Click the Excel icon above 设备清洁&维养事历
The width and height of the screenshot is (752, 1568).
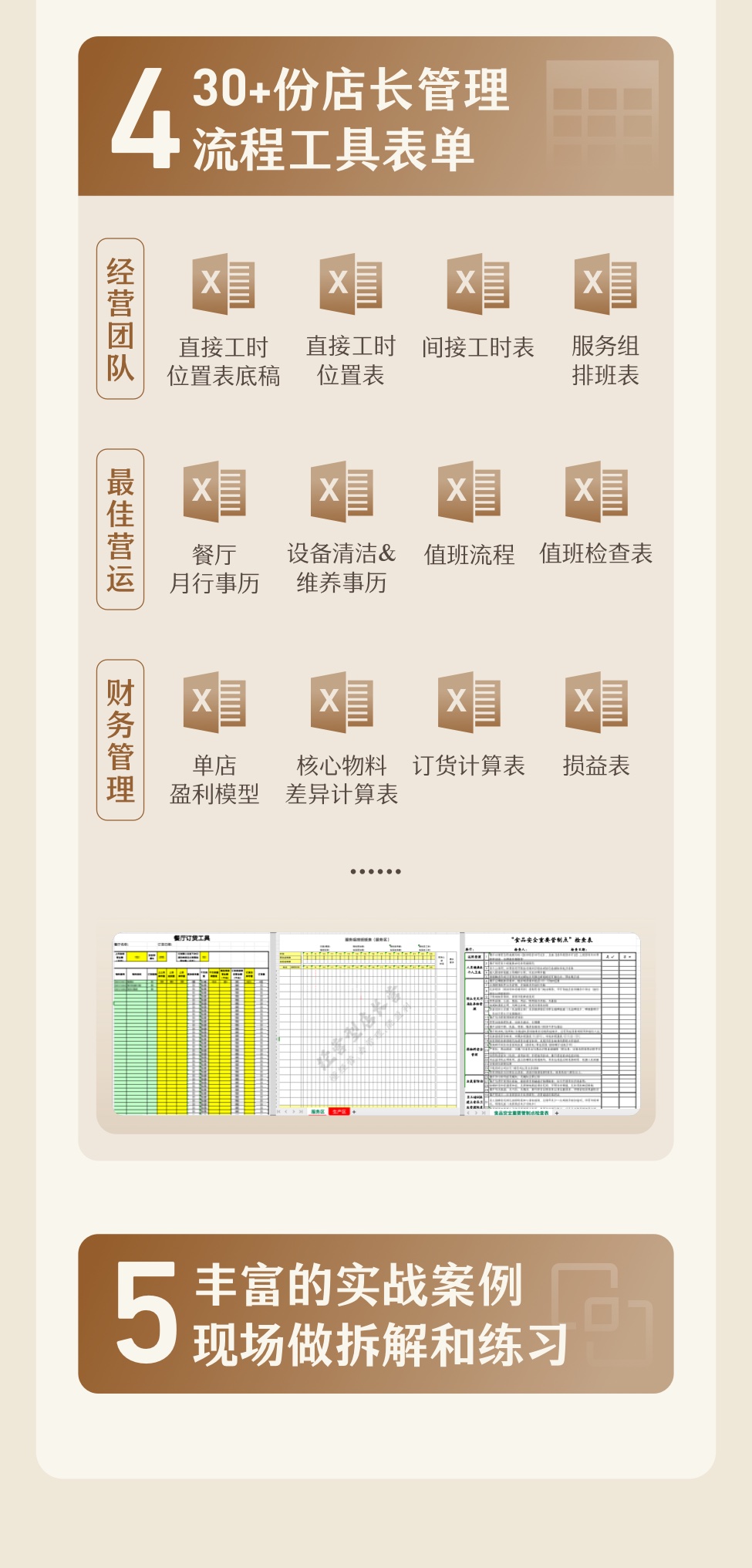tap(342, 492)
